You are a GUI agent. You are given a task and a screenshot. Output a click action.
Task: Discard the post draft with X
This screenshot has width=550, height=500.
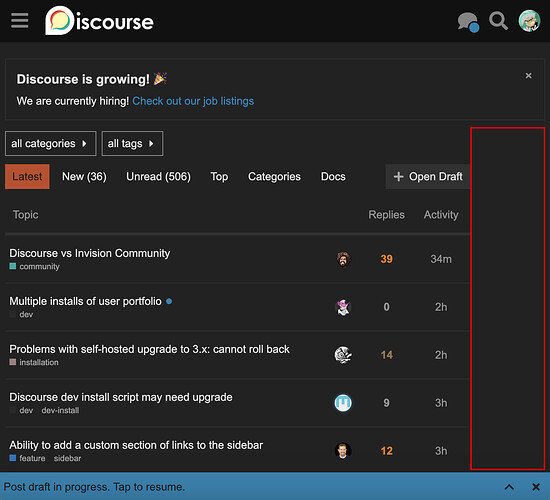[x=536, y=487]
